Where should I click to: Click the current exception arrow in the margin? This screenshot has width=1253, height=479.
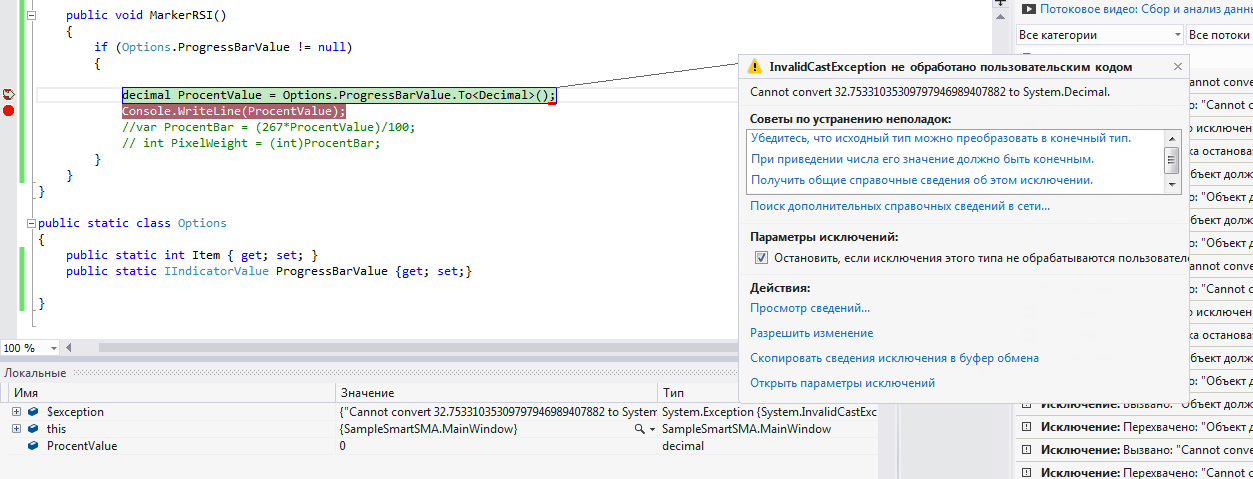[8, 95]
